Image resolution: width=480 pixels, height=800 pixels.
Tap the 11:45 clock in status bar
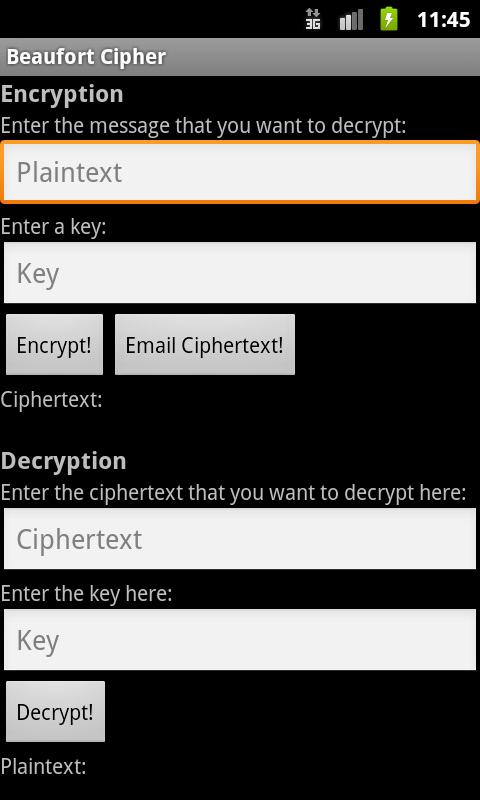(443, 20)
